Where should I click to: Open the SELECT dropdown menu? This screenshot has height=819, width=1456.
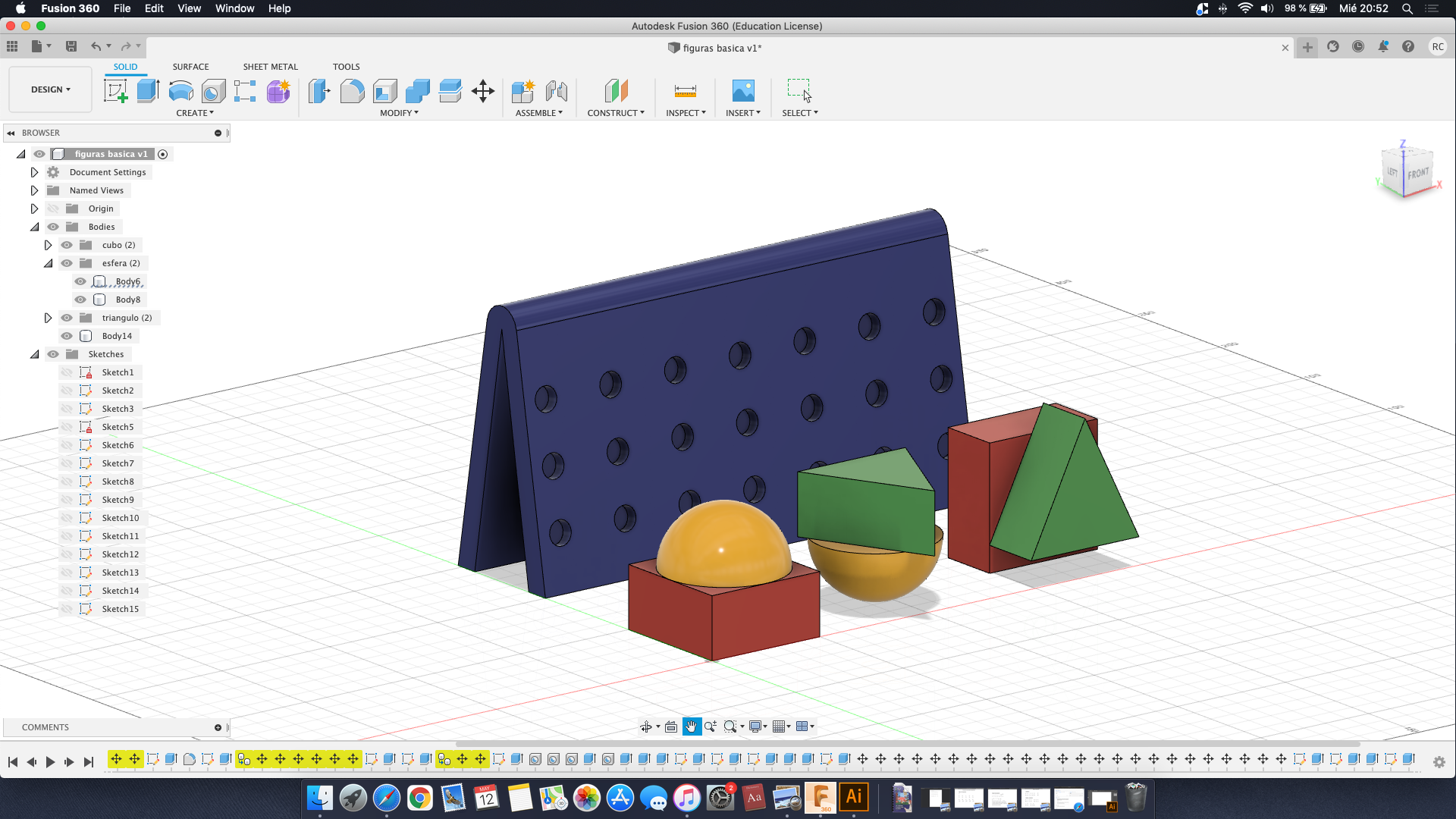[800, 112]
